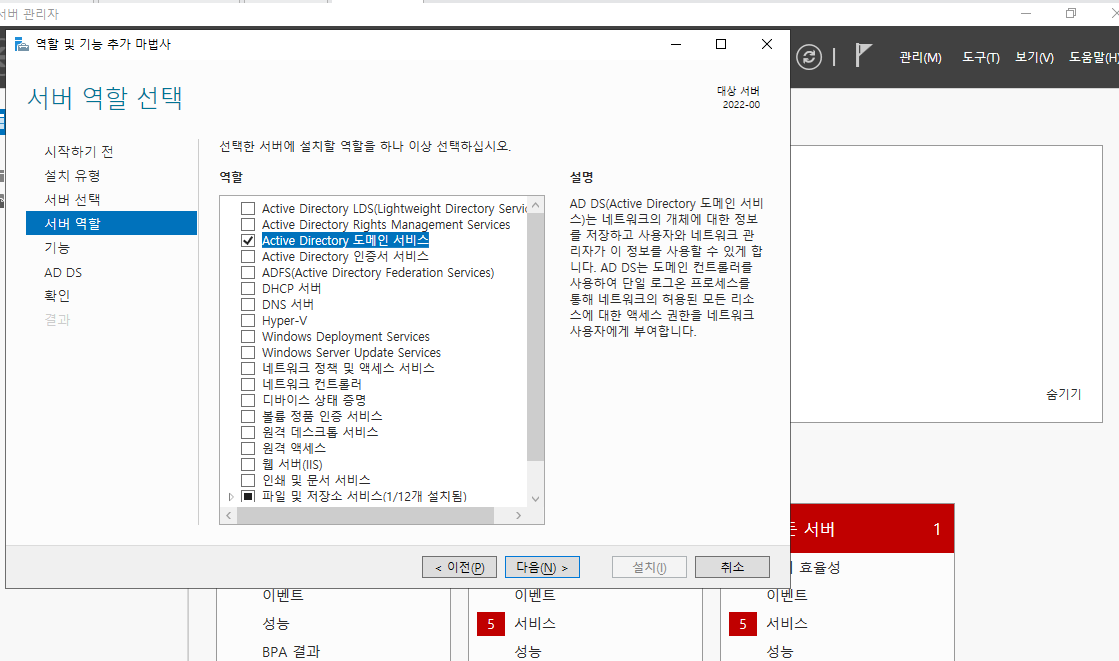Click the refresh icon in Server Manager
Viewport: 1119px width, 661px height.
pyautogui.click(x=809, y=57)
